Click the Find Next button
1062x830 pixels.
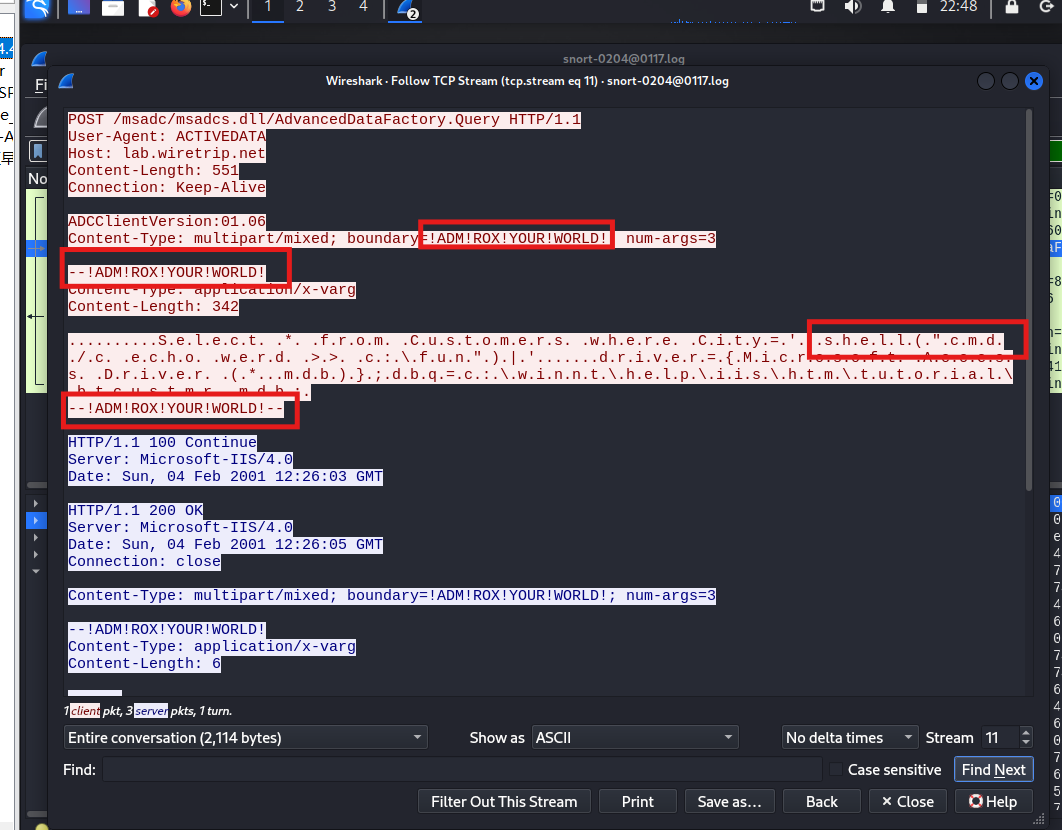(x=994, y=770)
